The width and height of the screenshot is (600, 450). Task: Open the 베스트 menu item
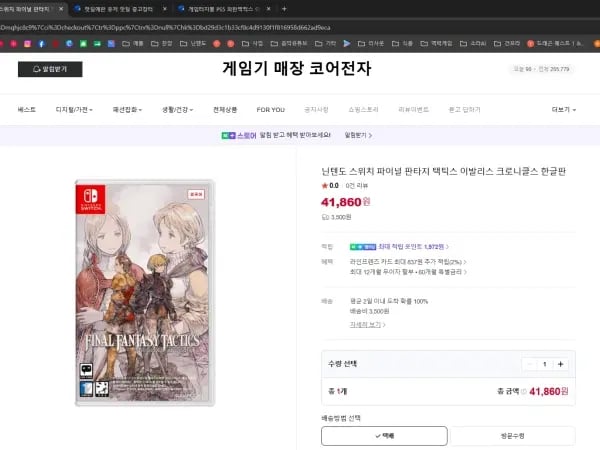coord(26,109)
